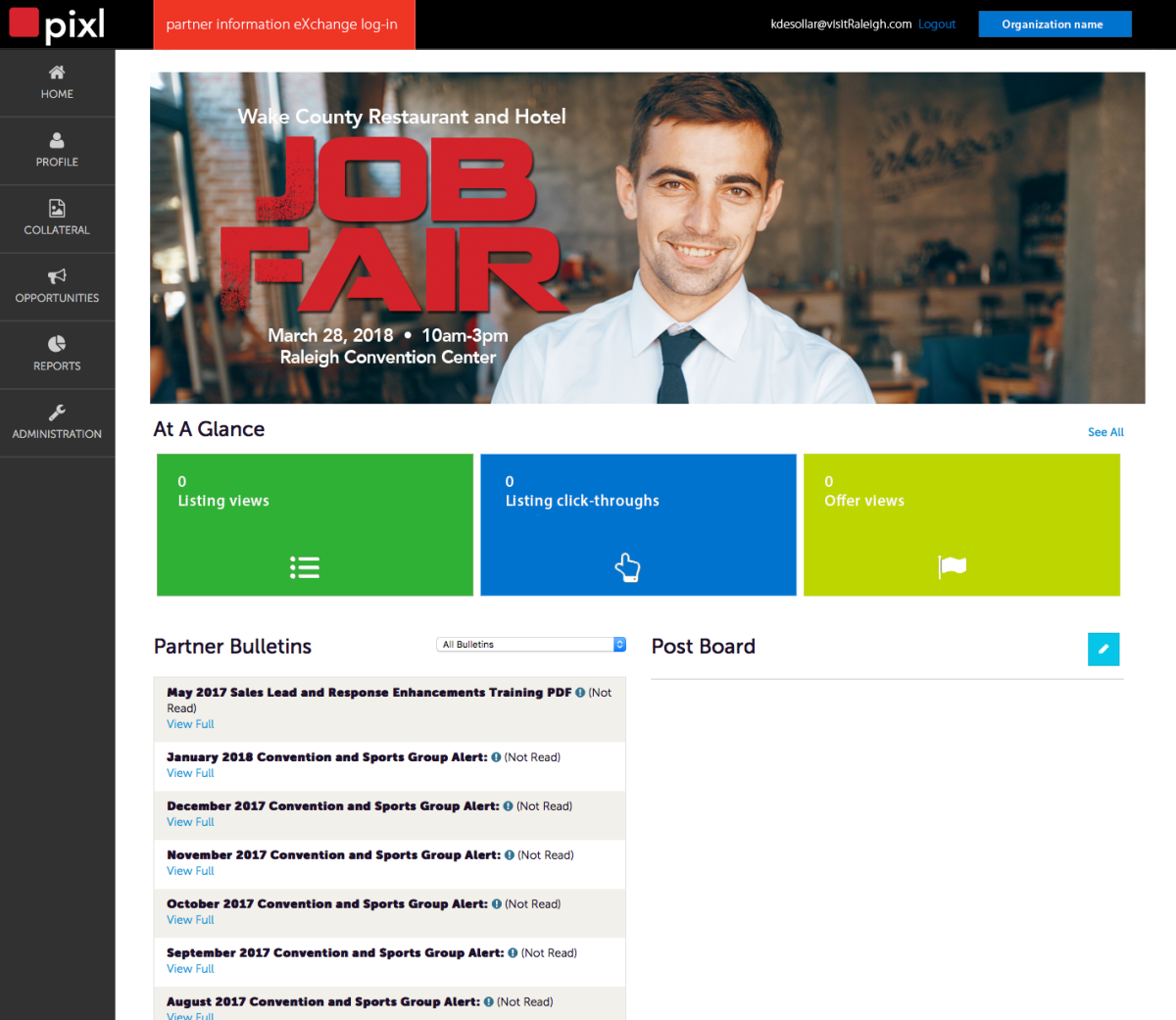Click info icon beside November 2017 Alert

(510, 855)
